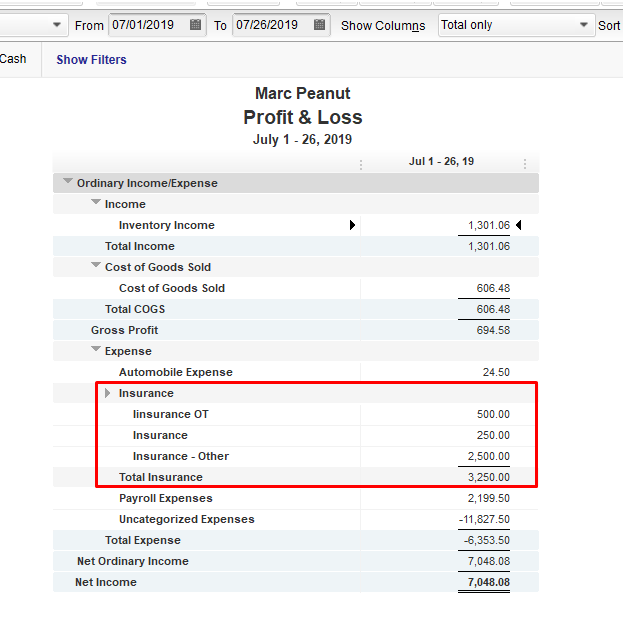Click the 250.00 Insurance sub-account amount
This screenshot has width=623, height=636.
click(x=493, y=435)
